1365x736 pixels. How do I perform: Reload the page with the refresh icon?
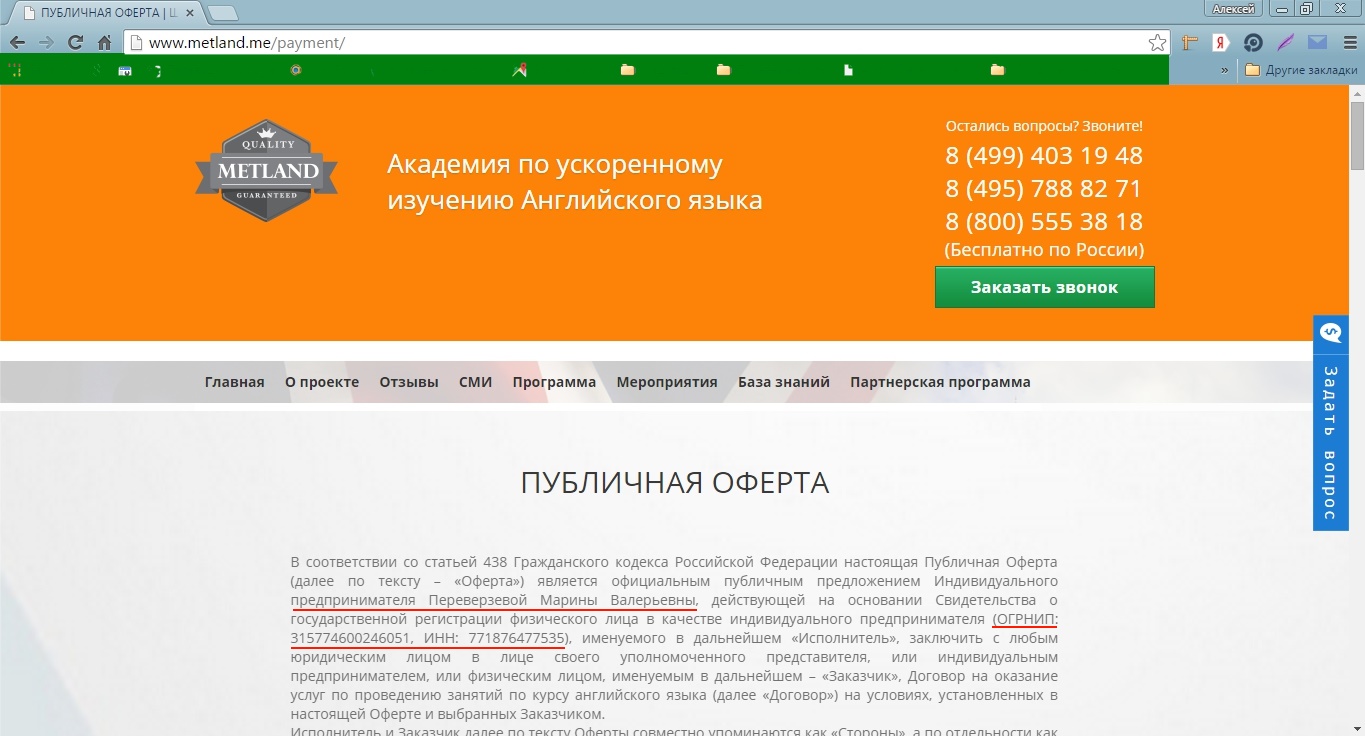click(75, 43)
